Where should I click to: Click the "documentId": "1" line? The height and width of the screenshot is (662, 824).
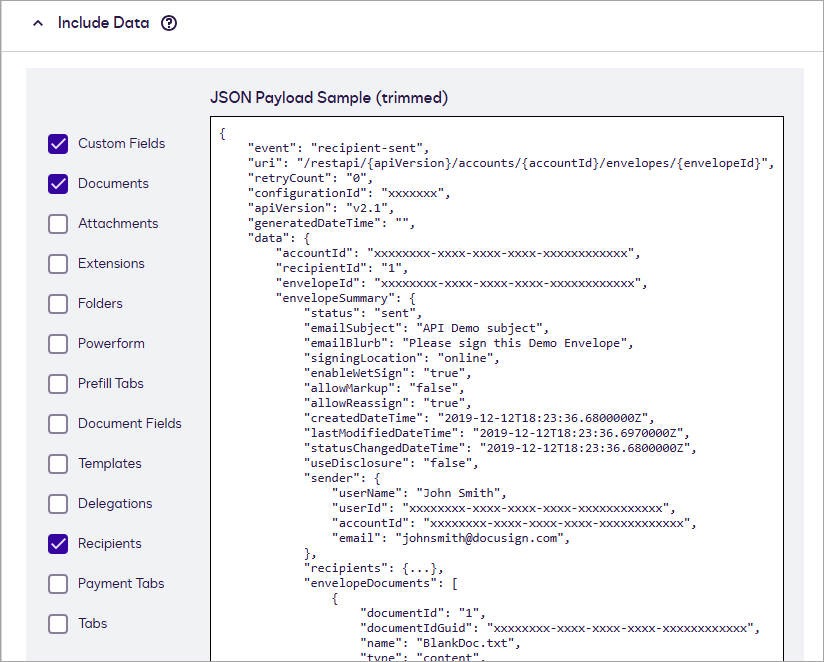pyautogui.click(x=423, y=613)
